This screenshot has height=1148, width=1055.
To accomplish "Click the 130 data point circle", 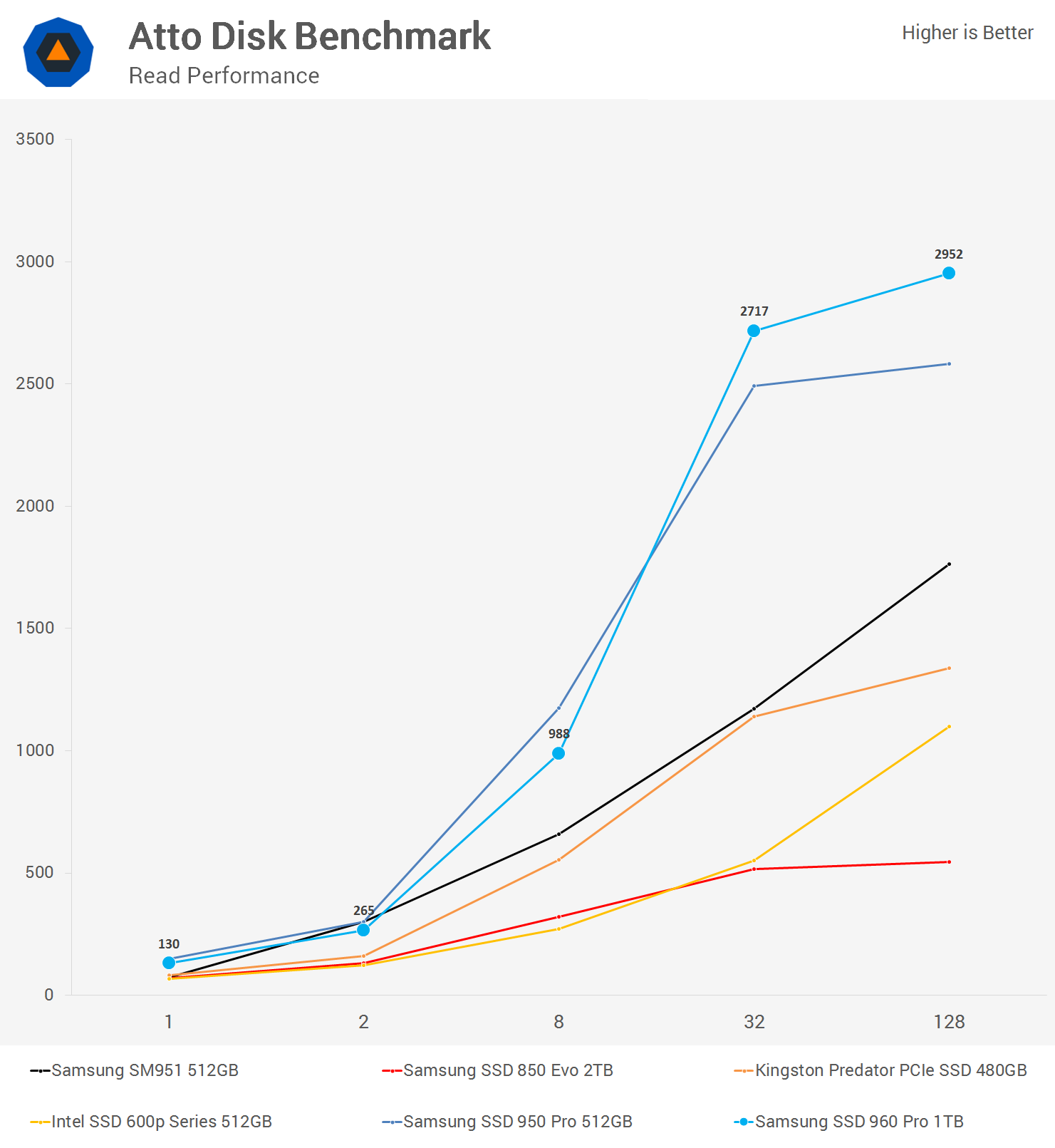I will click(x=169, y=963).
